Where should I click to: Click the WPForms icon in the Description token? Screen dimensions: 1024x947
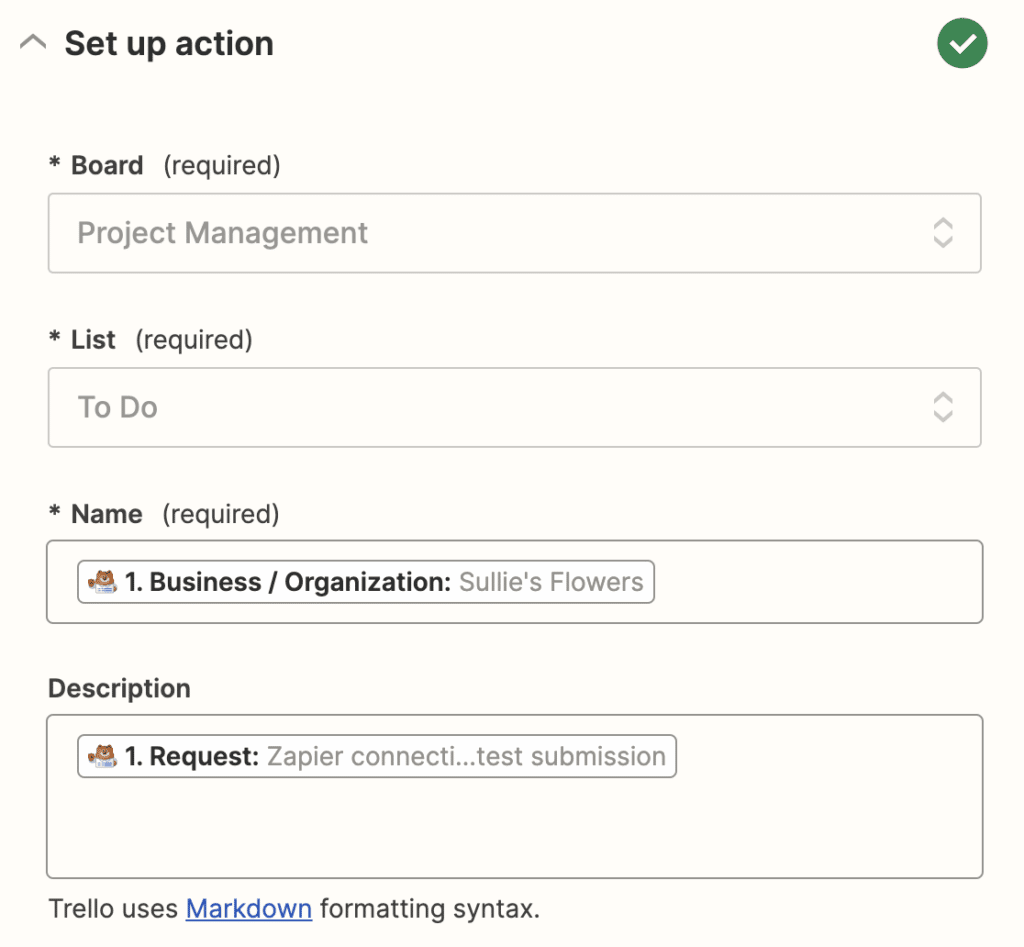[100, 756]
